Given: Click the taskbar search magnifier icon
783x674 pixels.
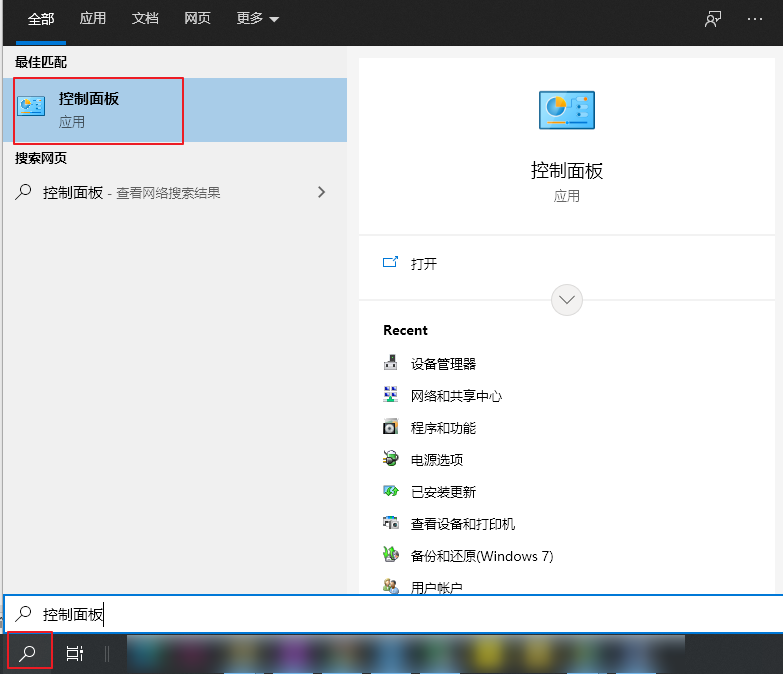Looking at the screenshot, I should click(x=28, y=653).
